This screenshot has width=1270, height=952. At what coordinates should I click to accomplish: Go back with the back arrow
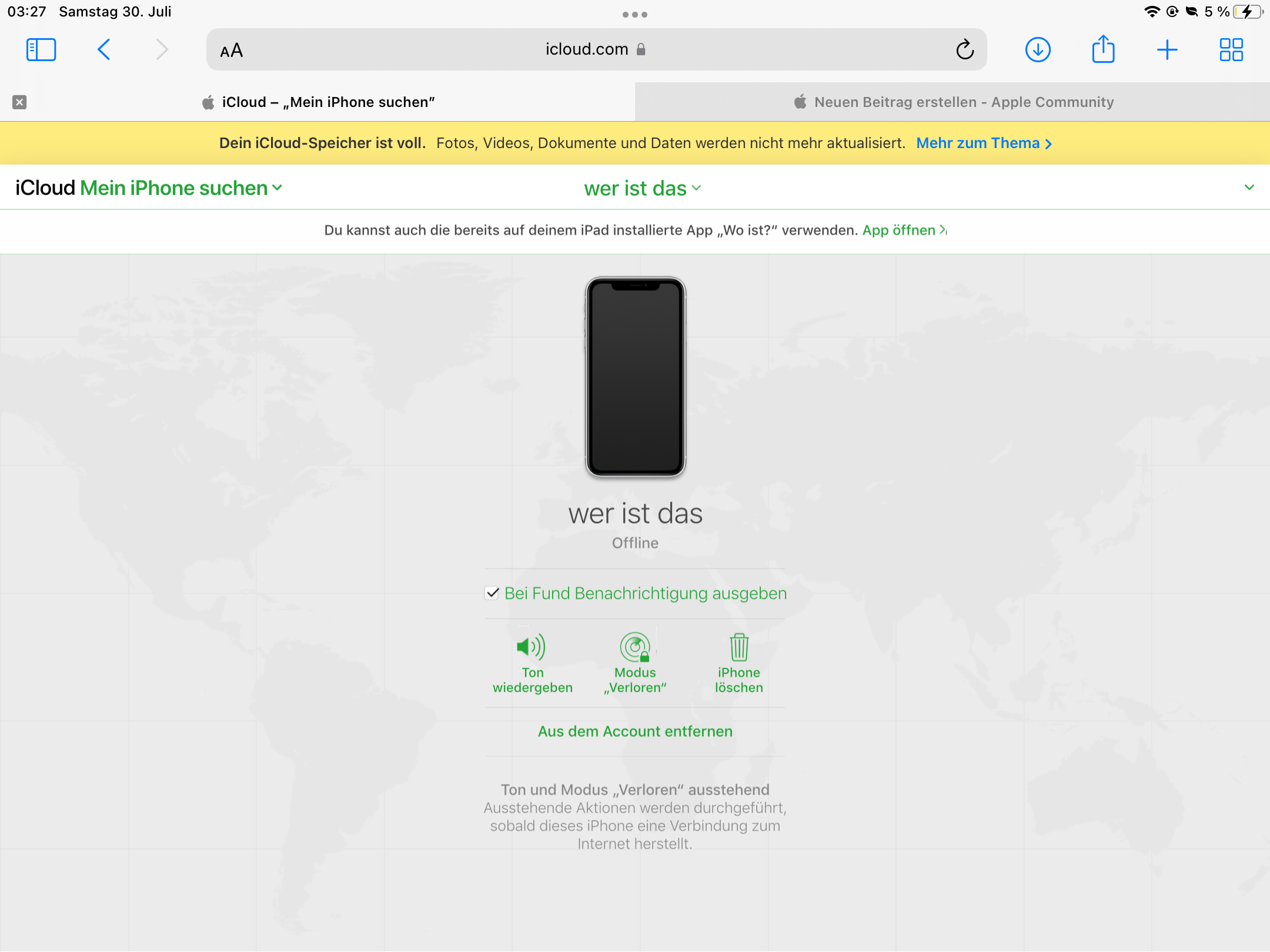point(104,50)
